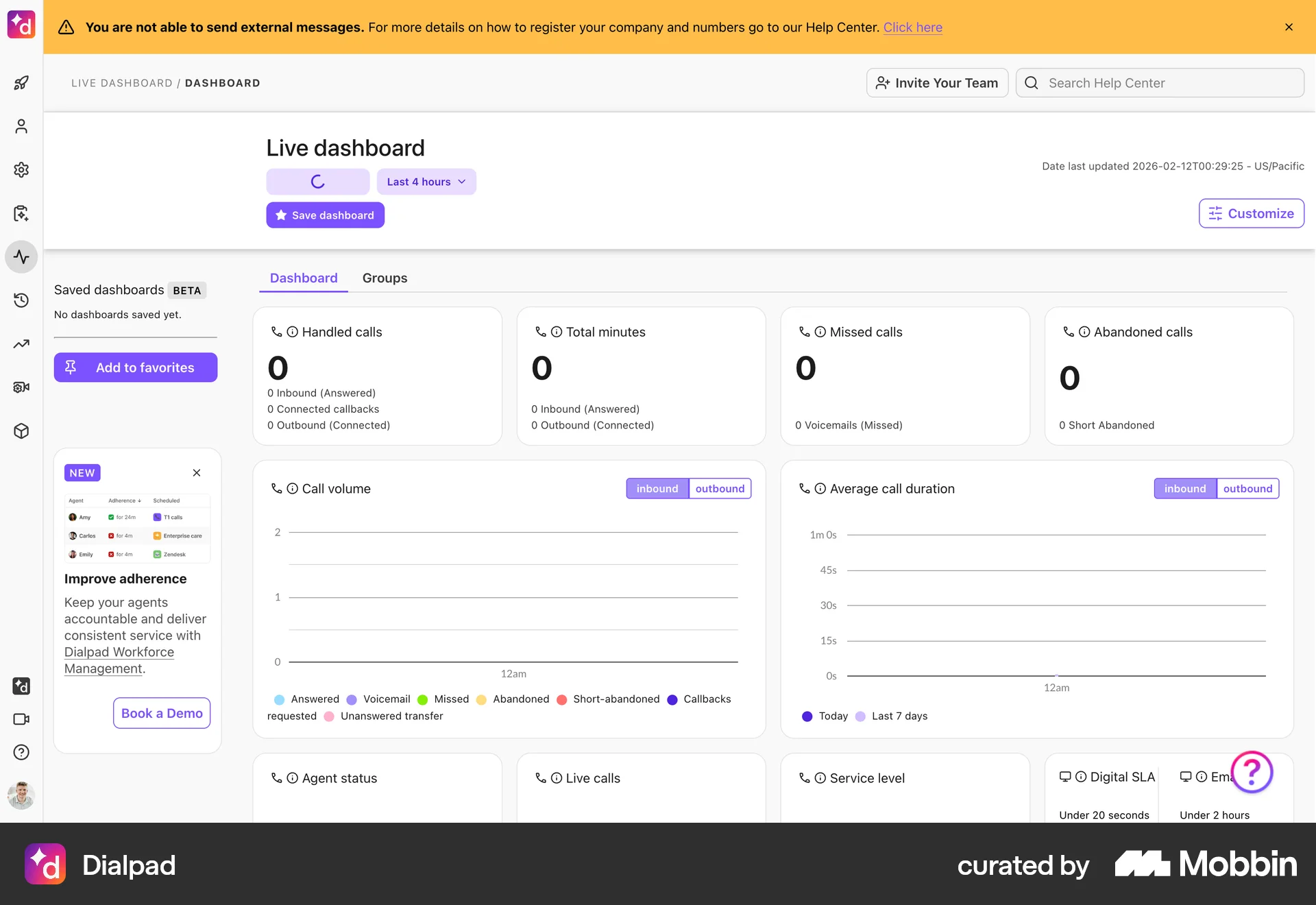Select the contacts person icon

pyautogui.click(x=21, y=126)
